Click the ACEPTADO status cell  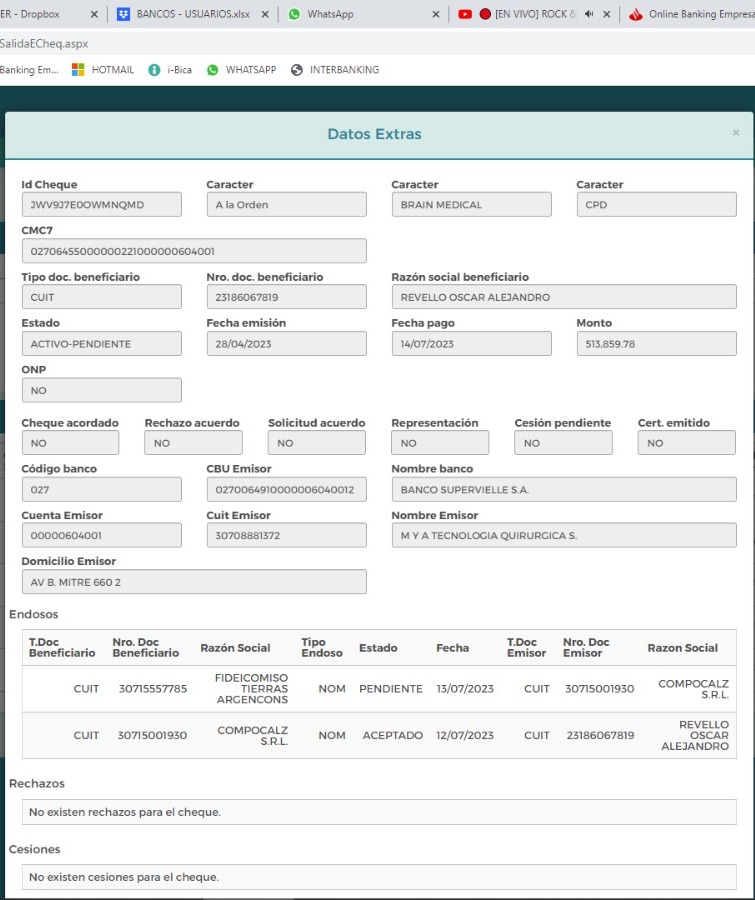coord(393,735)
